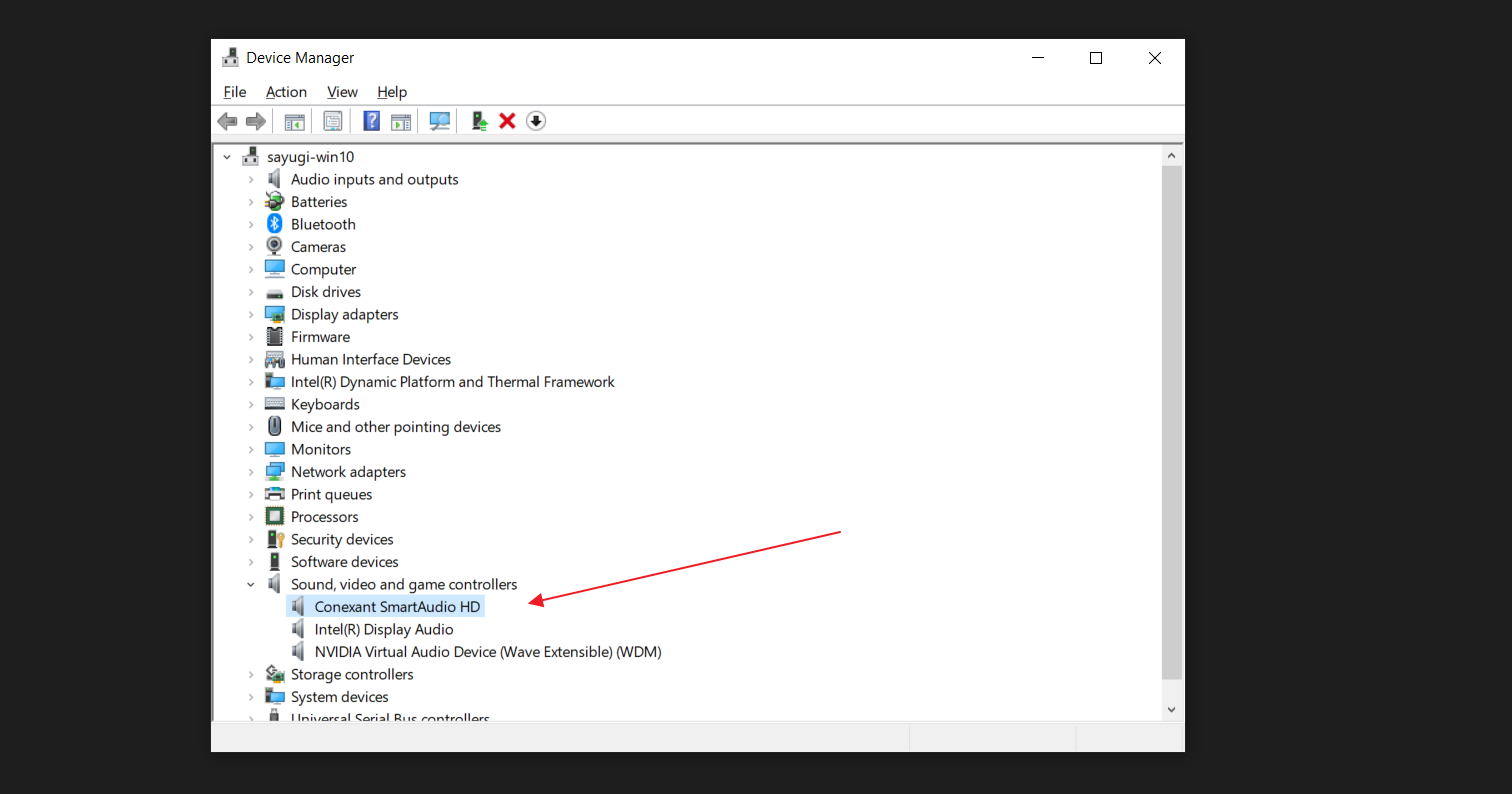Click the Cameras webcam icon
The width and height of the screenshot is (1512, 794).
pos(274,247)
